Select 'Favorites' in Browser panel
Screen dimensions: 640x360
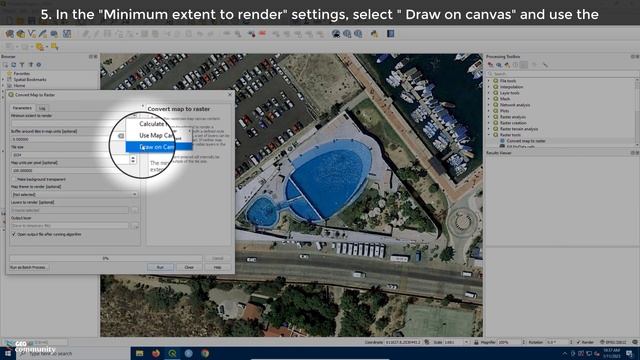point(21,73)
